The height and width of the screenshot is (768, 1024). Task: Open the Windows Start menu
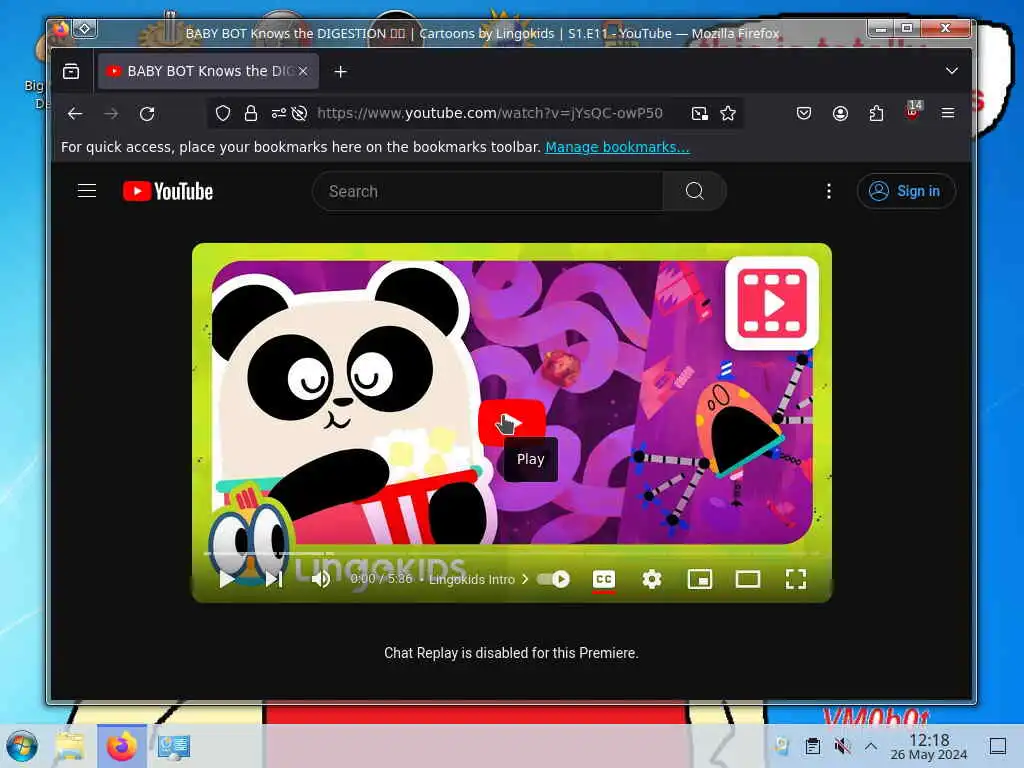22,746
